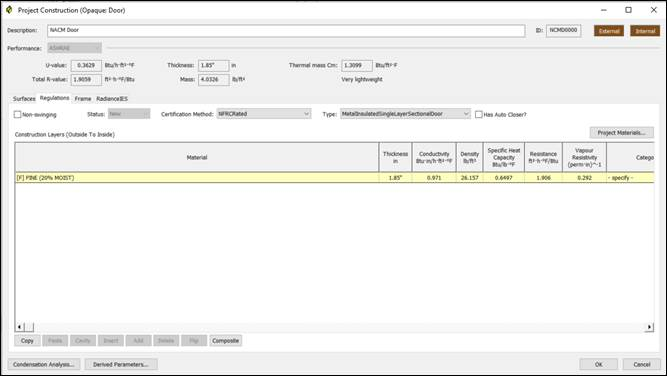Click the Project Materials button
This screenshot has width=667, height=376.
[621, 133]
